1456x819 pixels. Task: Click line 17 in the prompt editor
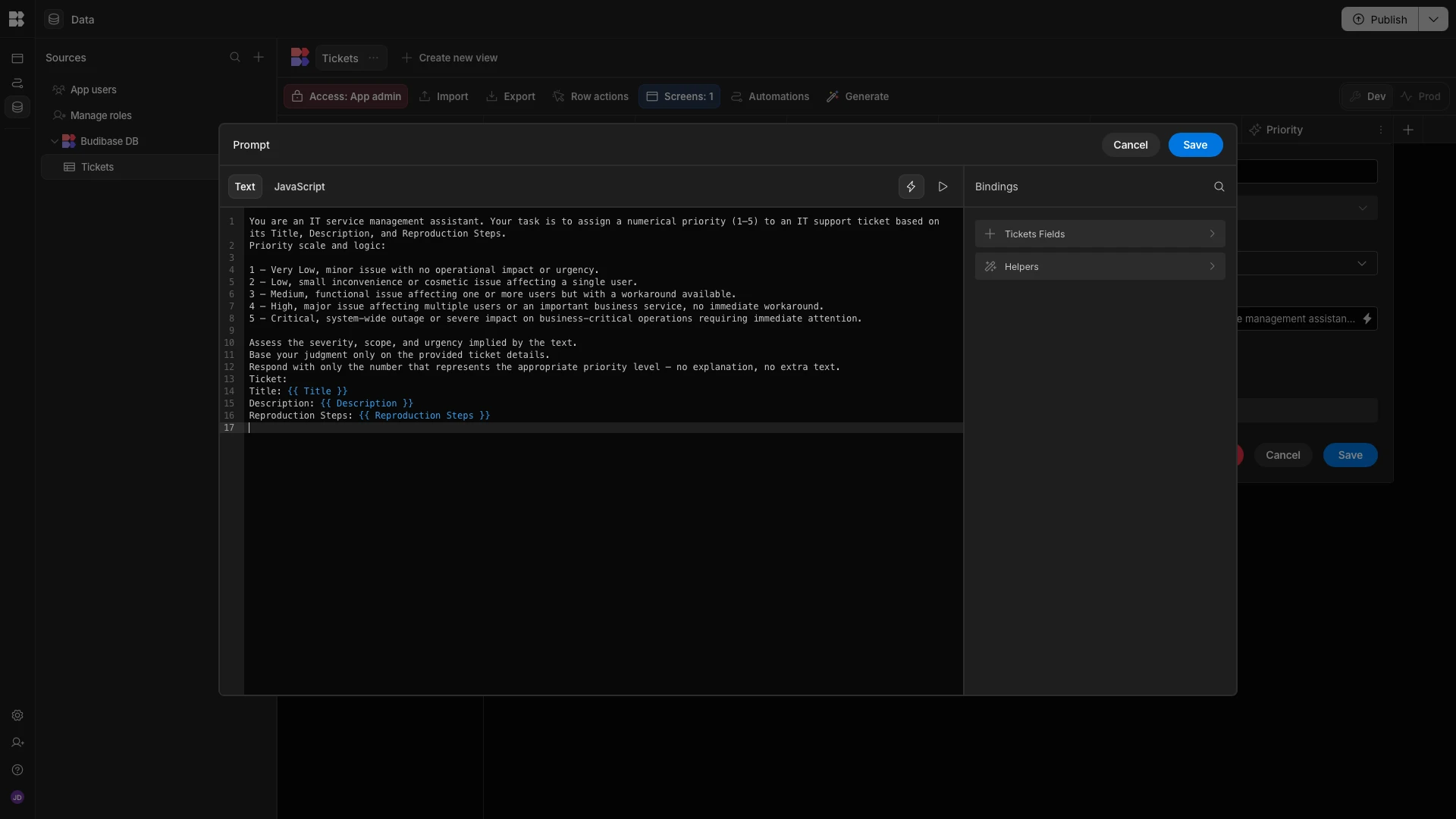tap(531, 428)
